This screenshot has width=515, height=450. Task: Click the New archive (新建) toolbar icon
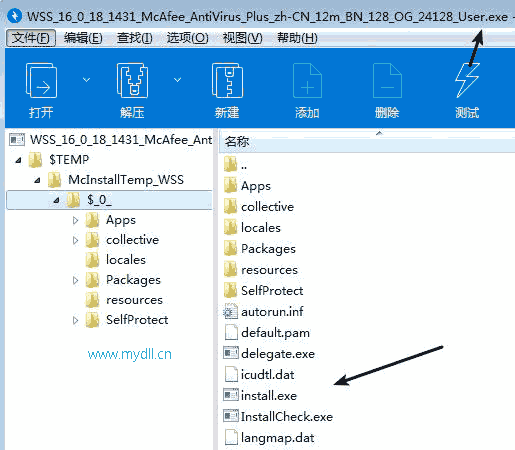point(227,80)
